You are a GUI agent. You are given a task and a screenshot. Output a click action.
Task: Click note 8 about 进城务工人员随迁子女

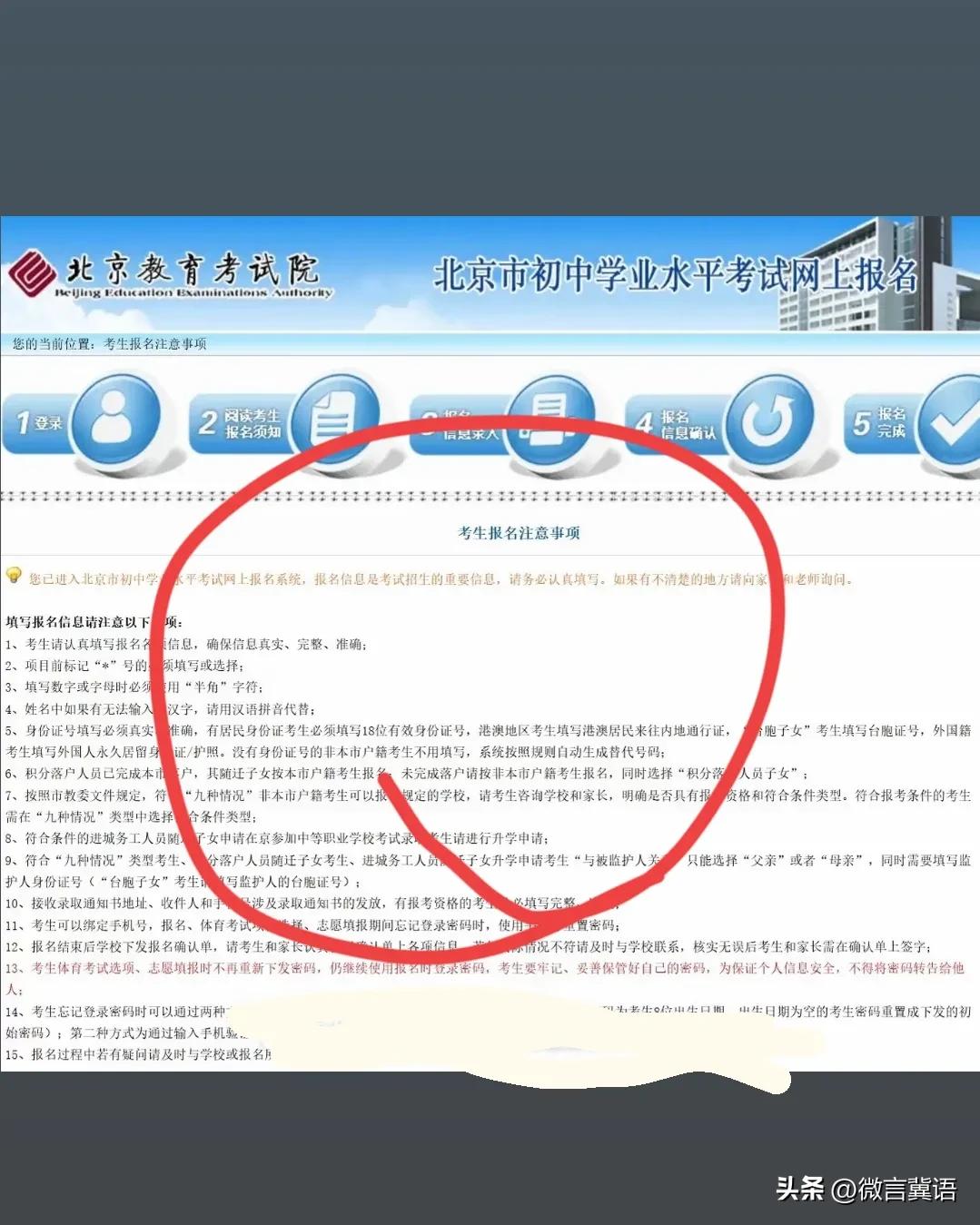click(x=277, y=838)
